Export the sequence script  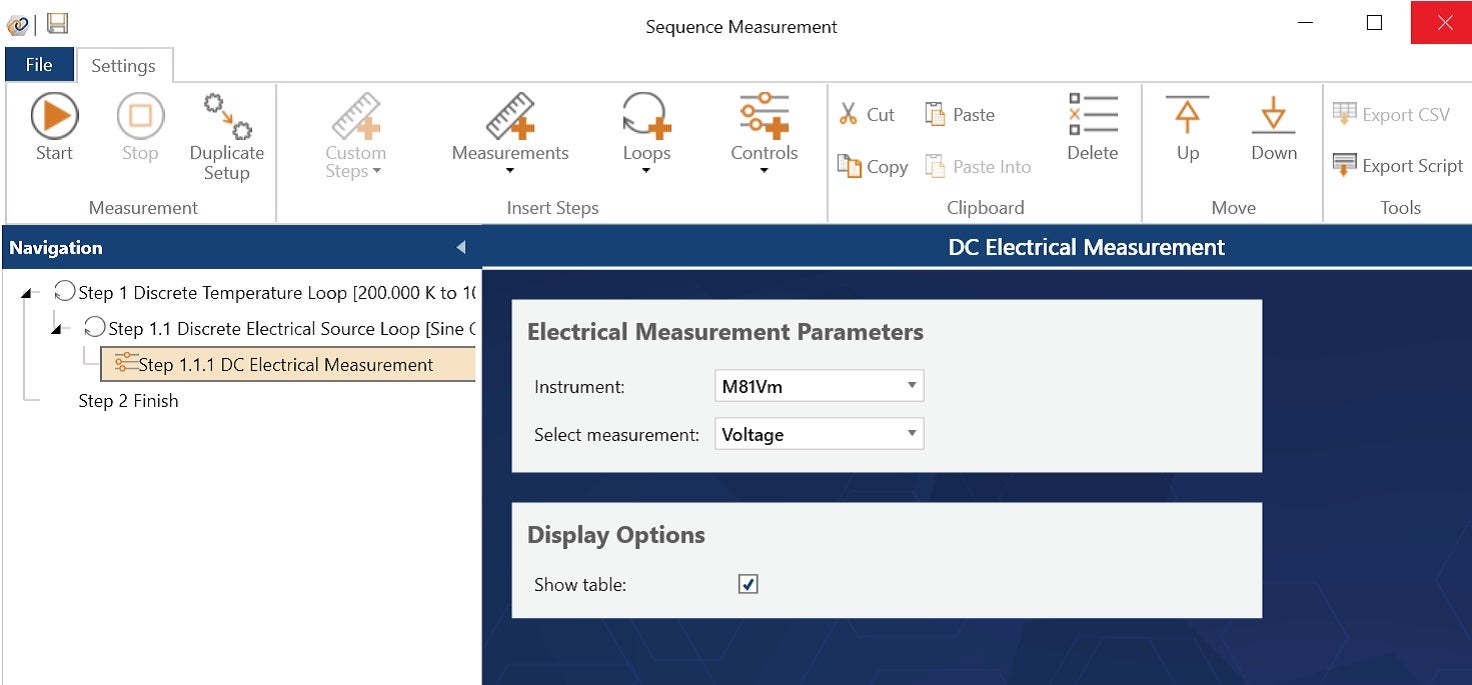pyautogui.click(x=1397, y=166)
